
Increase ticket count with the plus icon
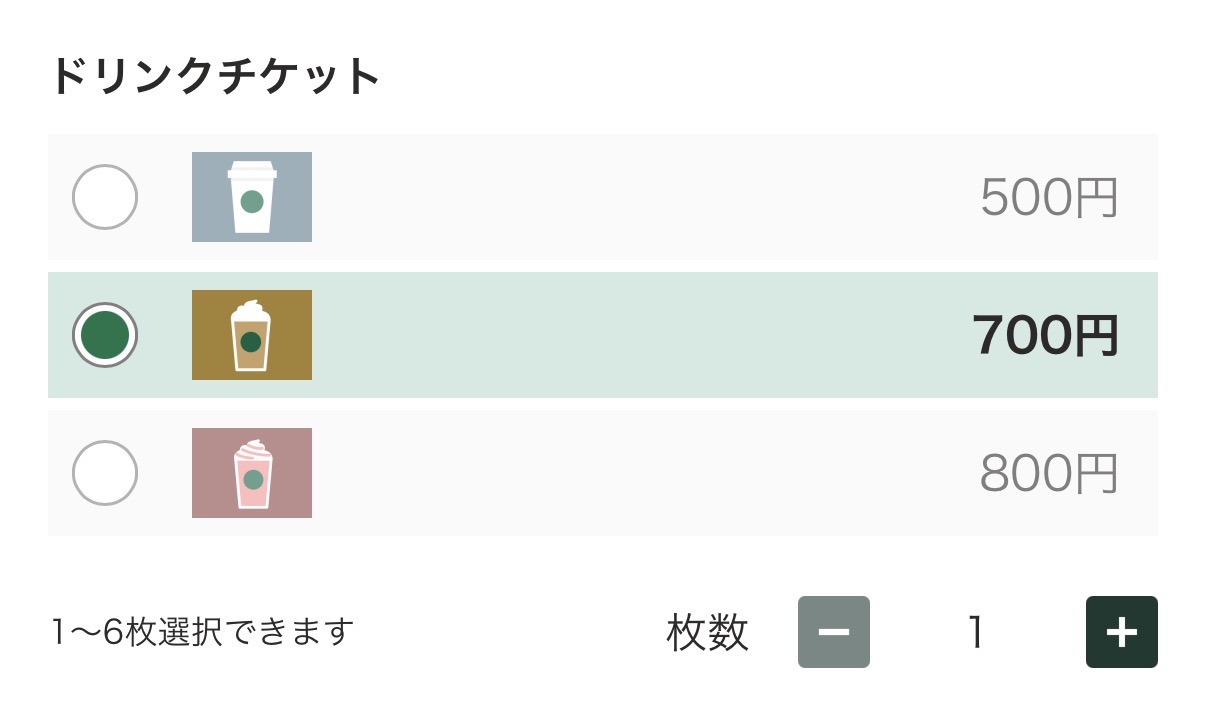[1122, 632]
